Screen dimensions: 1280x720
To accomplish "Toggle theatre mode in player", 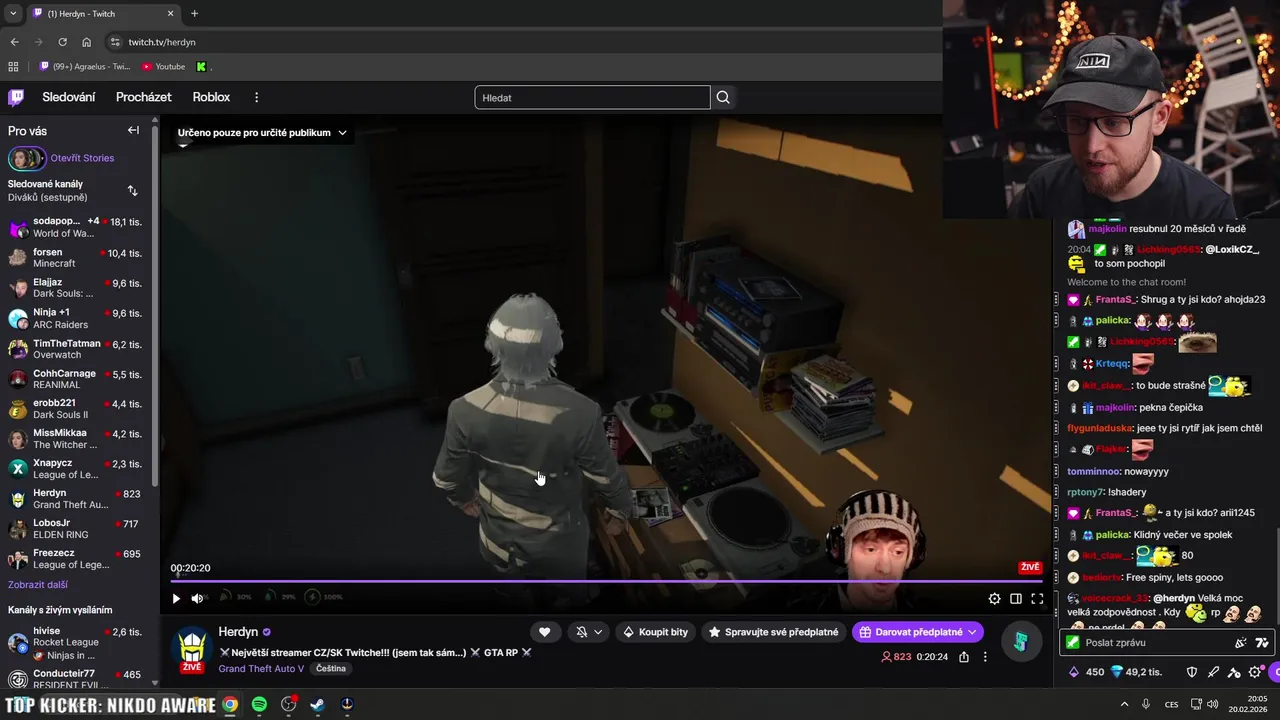I will [x=1016, y=599].
